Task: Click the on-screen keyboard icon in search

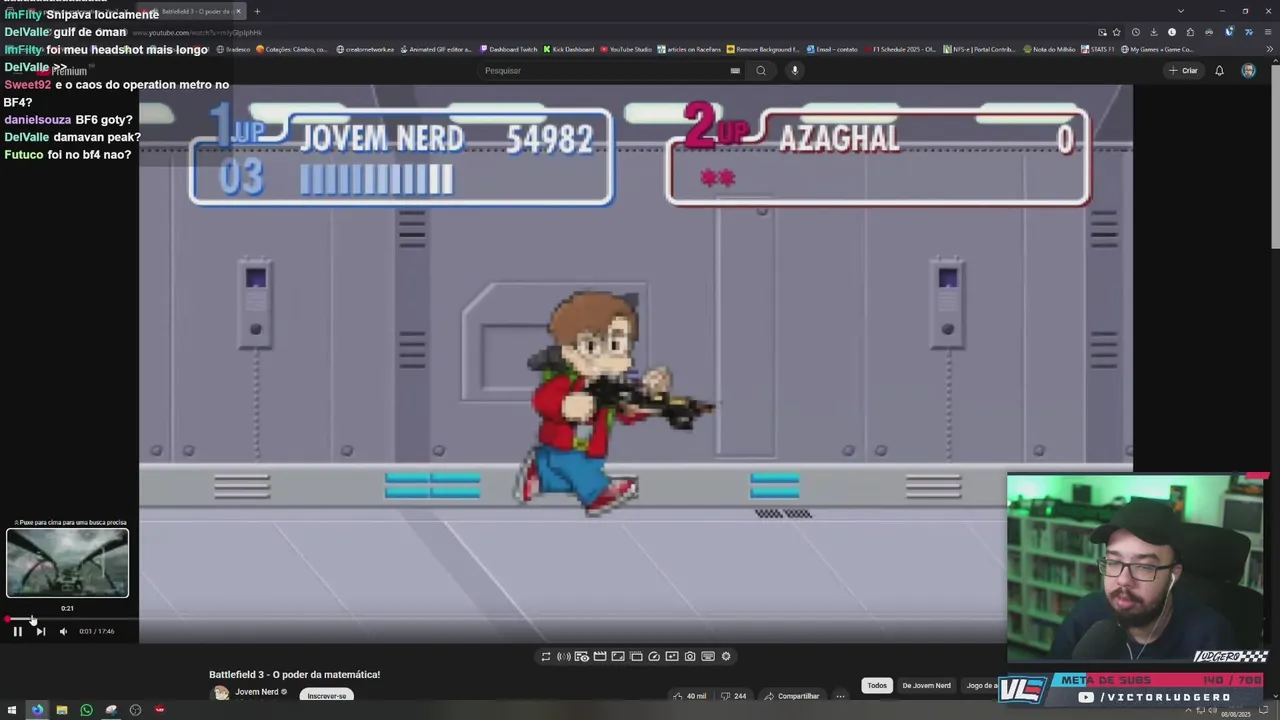Action: (x=735, y=70)
